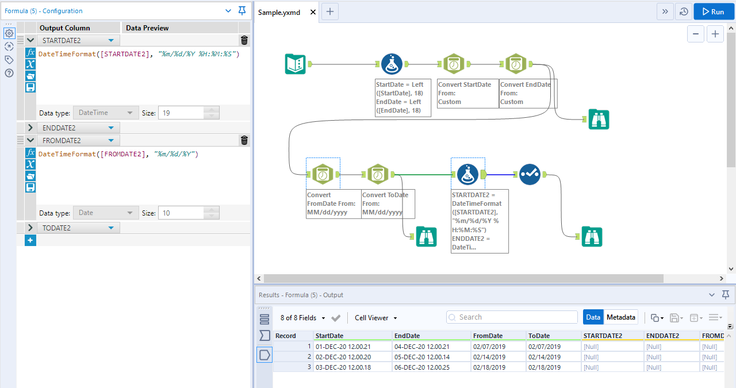Switch results to Metadata view
Image resolution: width=736 pixels, height=388 pixels.
pyautogui.click(x=621, y=317)
